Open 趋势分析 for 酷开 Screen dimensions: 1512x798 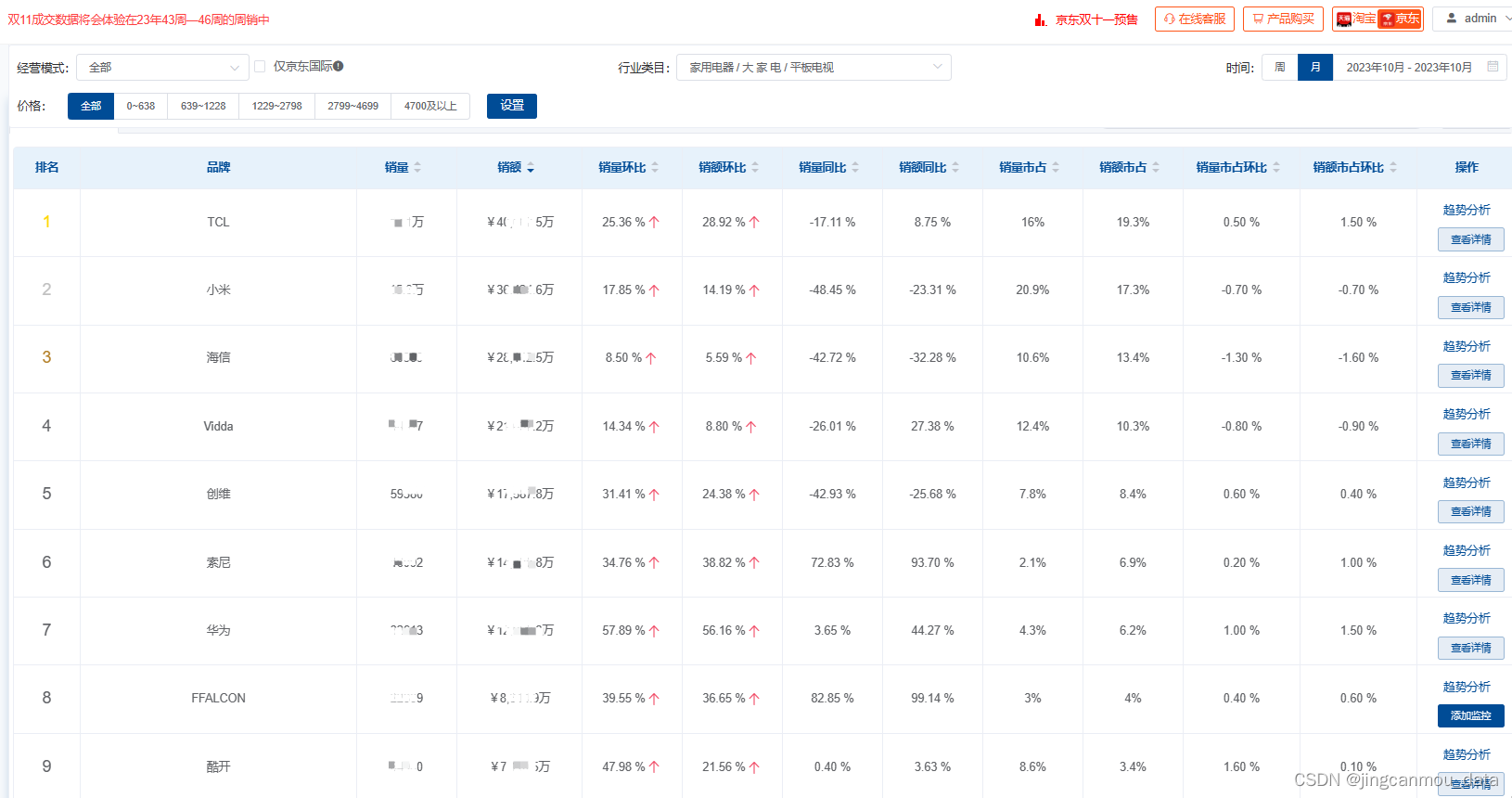pyautogui.click(x=1467, y=754)
